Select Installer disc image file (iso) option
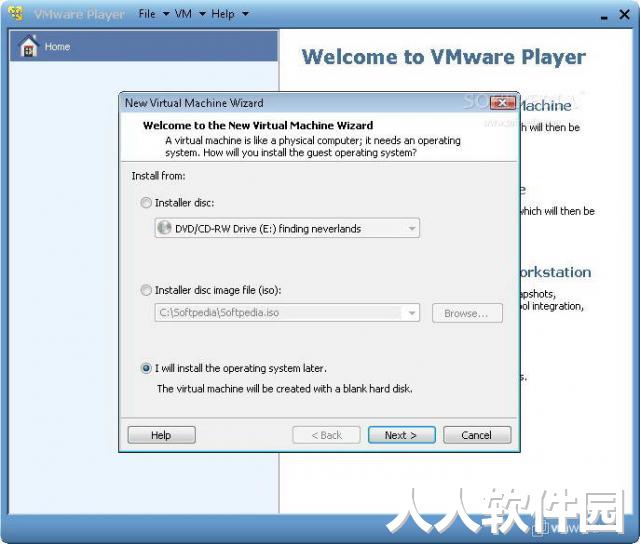 [x=146, y=290]
